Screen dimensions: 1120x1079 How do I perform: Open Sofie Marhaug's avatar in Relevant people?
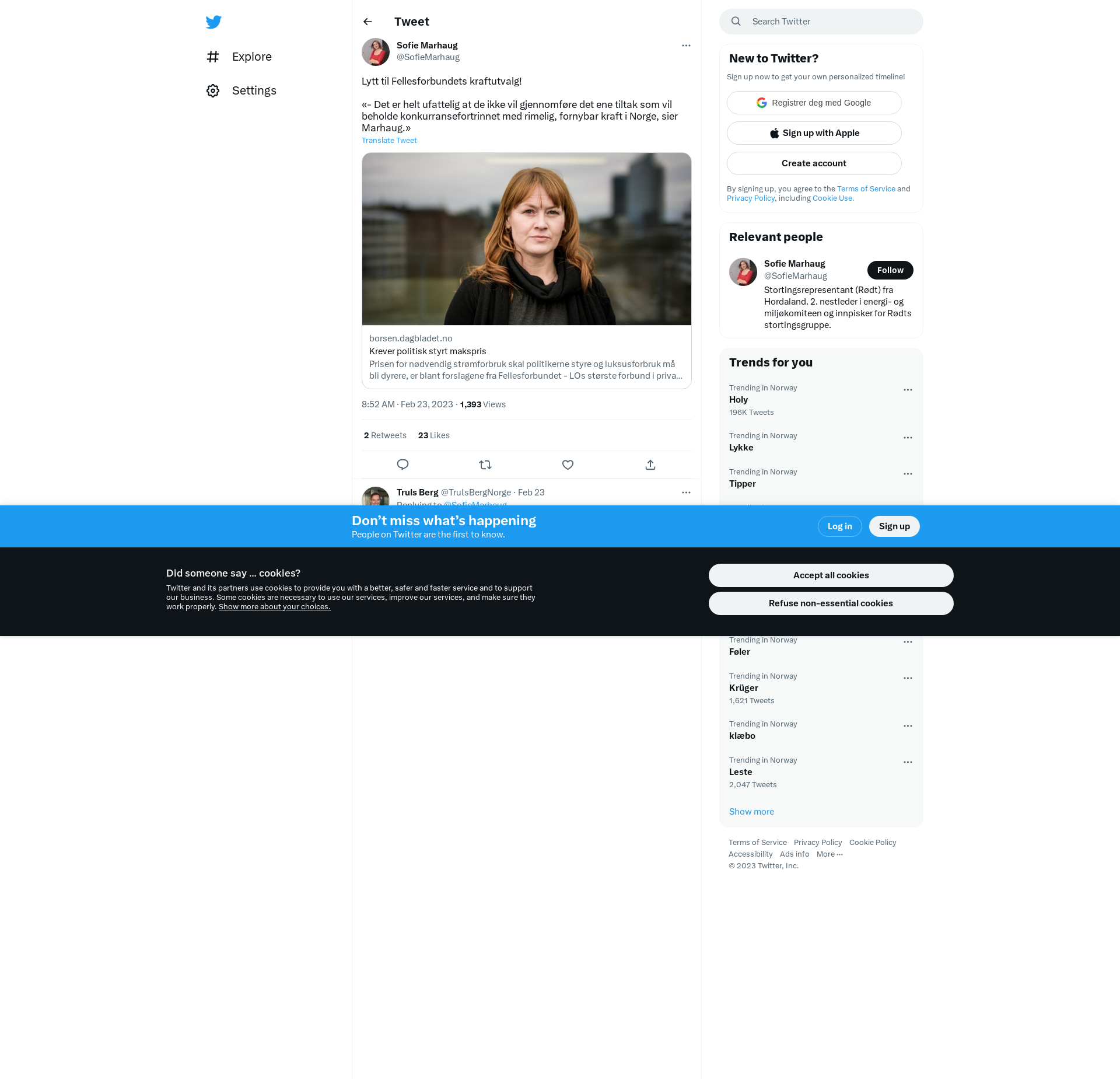(x=743, y=272)
